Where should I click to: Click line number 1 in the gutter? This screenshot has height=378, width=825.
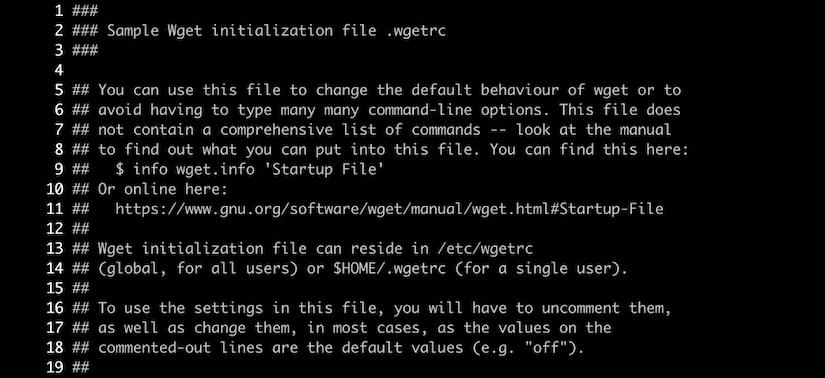(58, 11)
